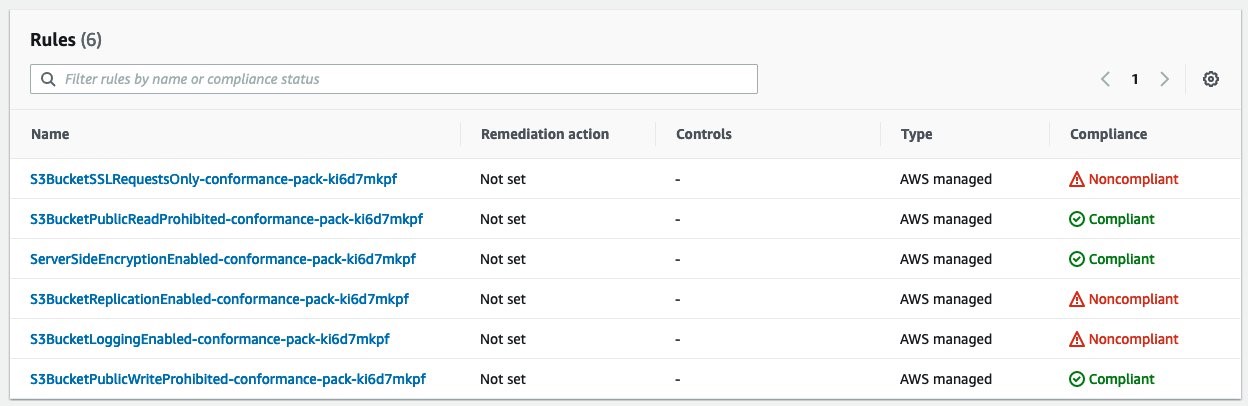Click the check icon for S3BucketPublicWriteProhibited row
This screenshot has height=406, width=1248.
point(1077,379)
